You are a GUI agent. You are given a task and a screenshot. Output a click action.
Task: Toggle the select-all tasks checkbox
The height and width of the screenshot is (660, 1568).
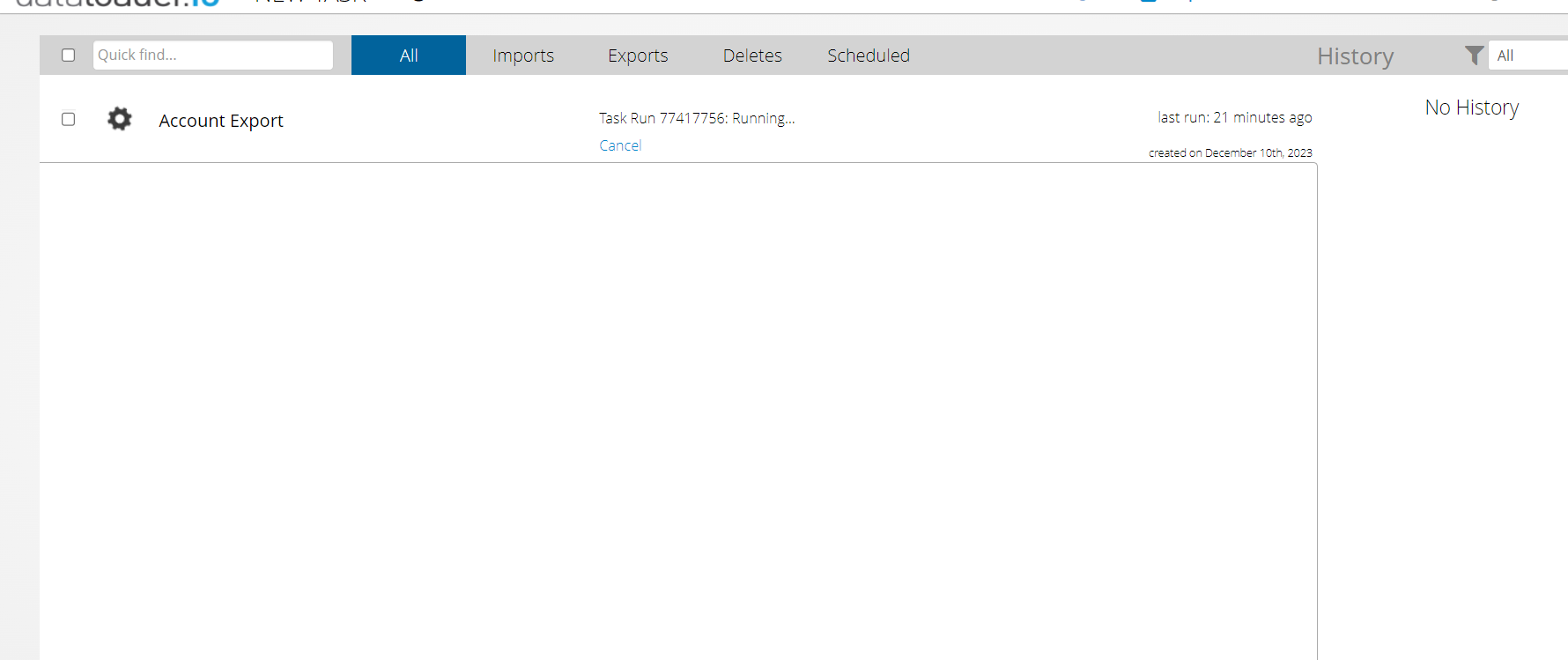pos(68,56)
